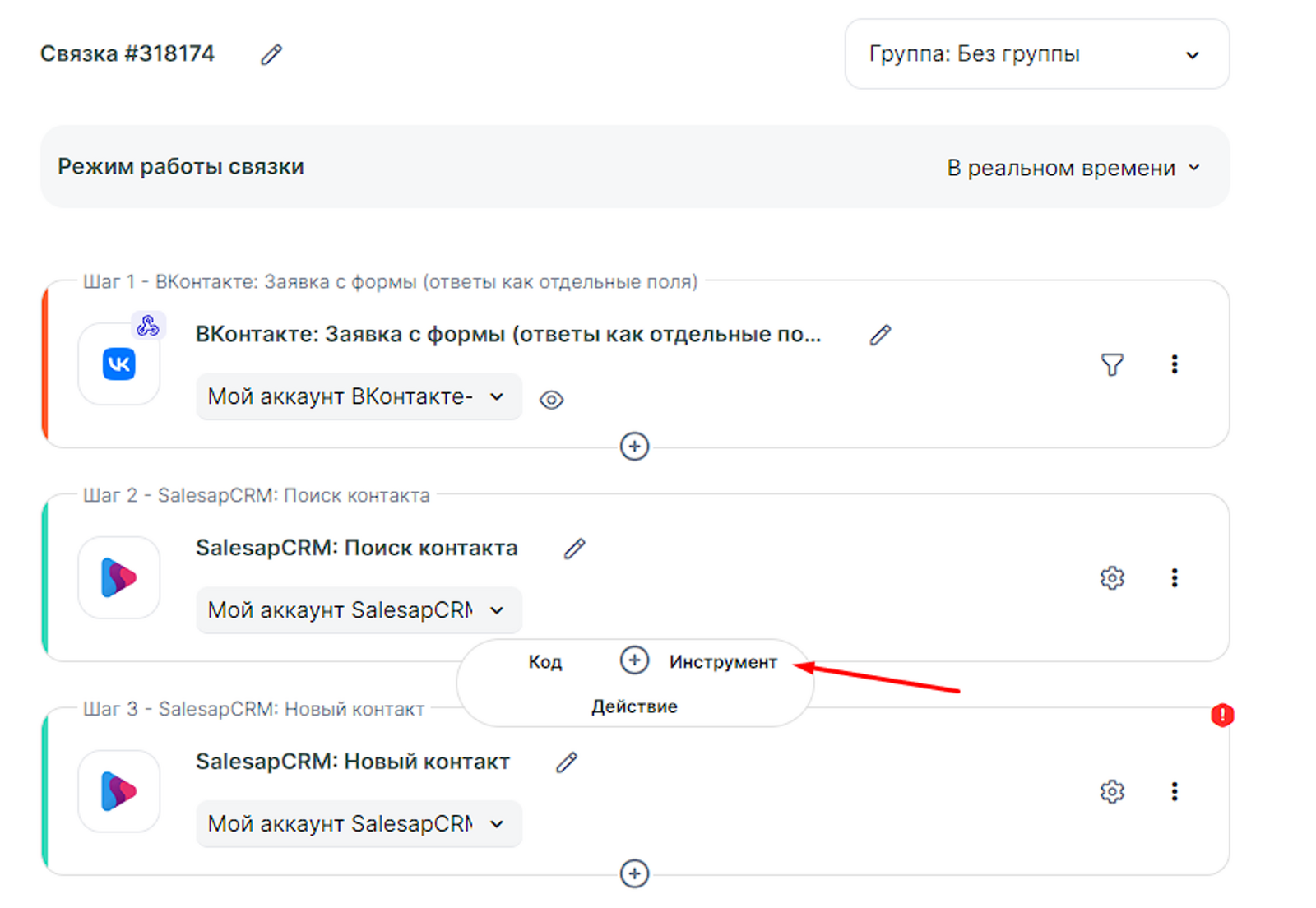Click the red error alert badge
This screenshot has height=908, width=1316.
pos(1222,716)
